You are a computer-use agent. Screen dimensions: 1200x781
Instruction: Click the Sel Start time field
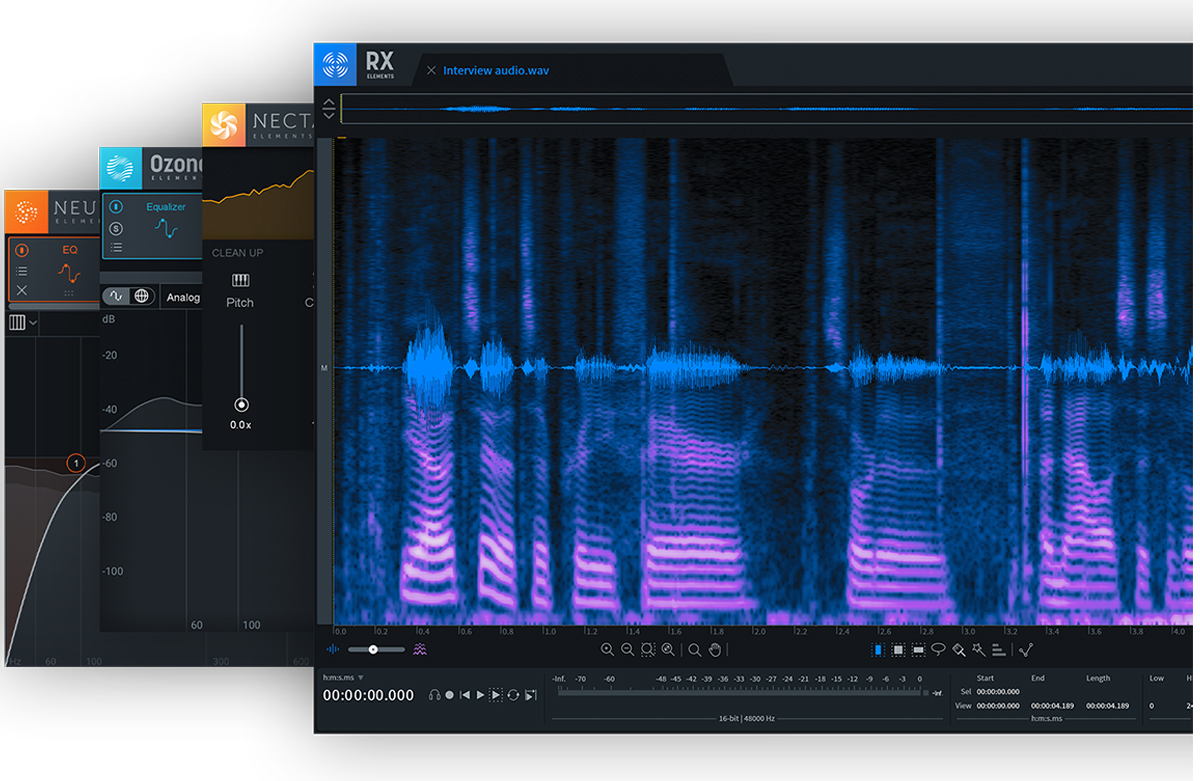click(999, 692)
